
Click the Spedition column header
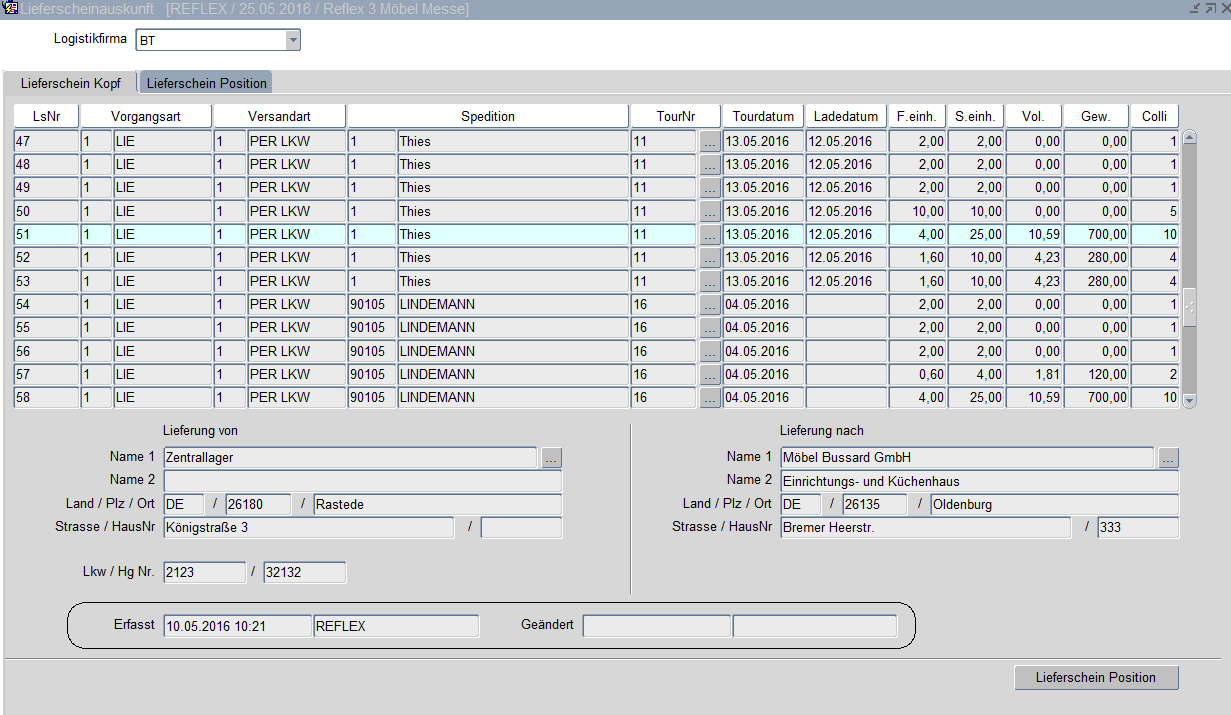tap(487, 116)
